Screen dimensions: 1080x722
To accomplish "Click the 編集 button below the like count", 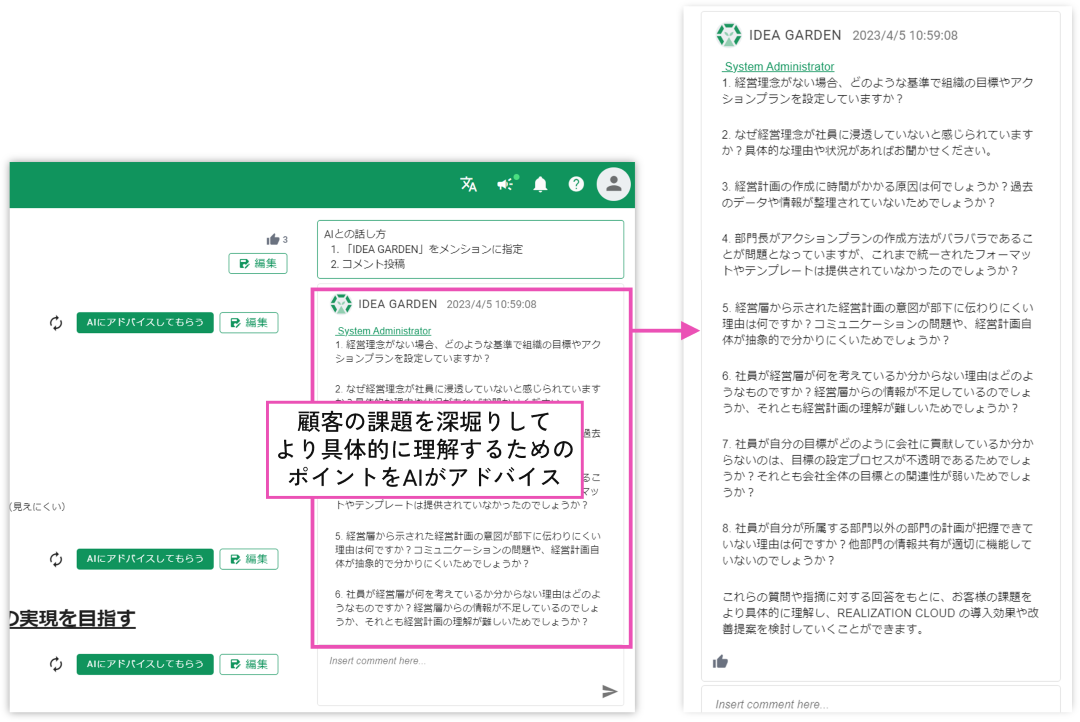I will pos(258,263).
